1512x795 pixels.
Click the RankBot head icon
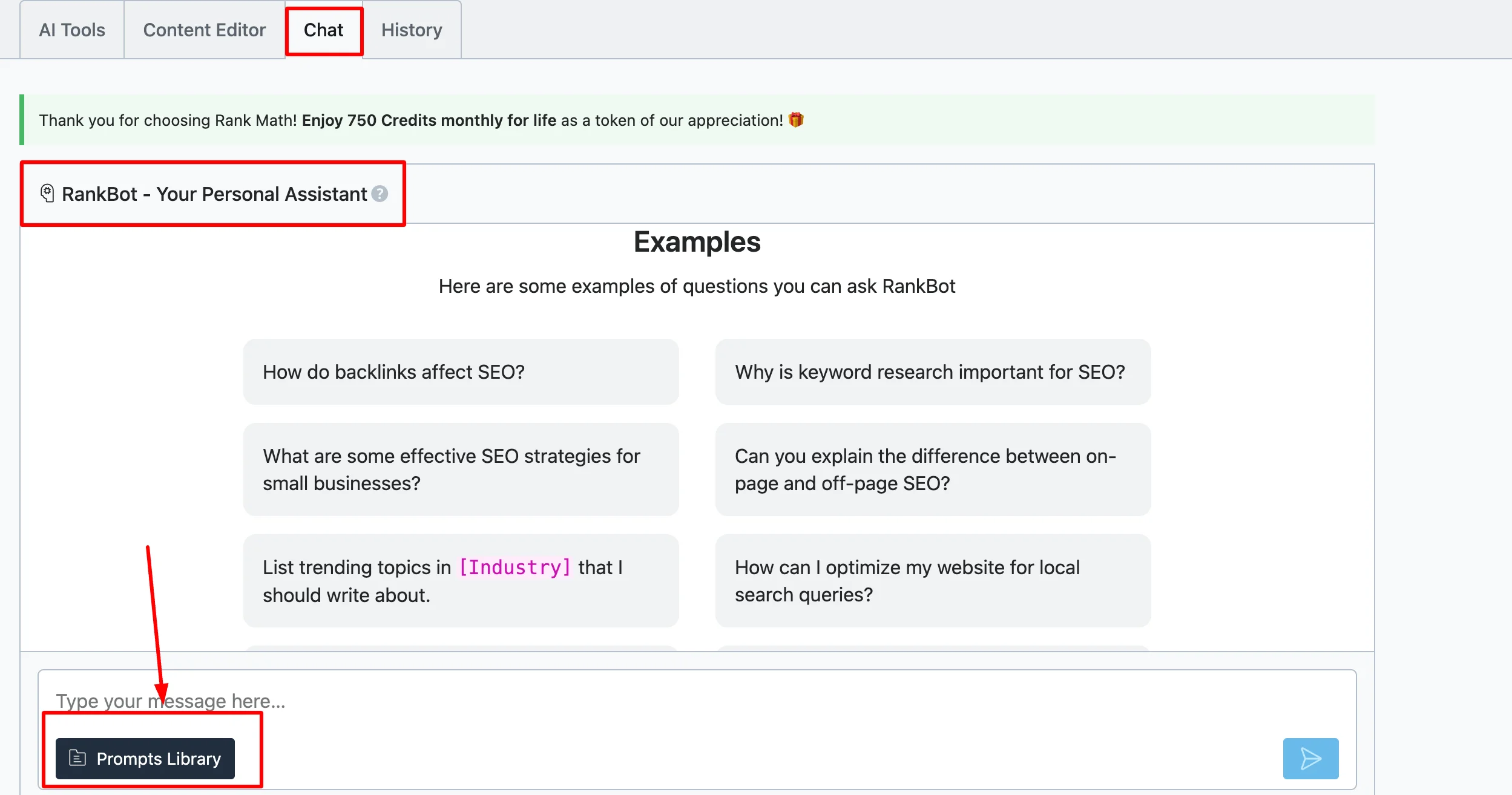click(47, 193)
